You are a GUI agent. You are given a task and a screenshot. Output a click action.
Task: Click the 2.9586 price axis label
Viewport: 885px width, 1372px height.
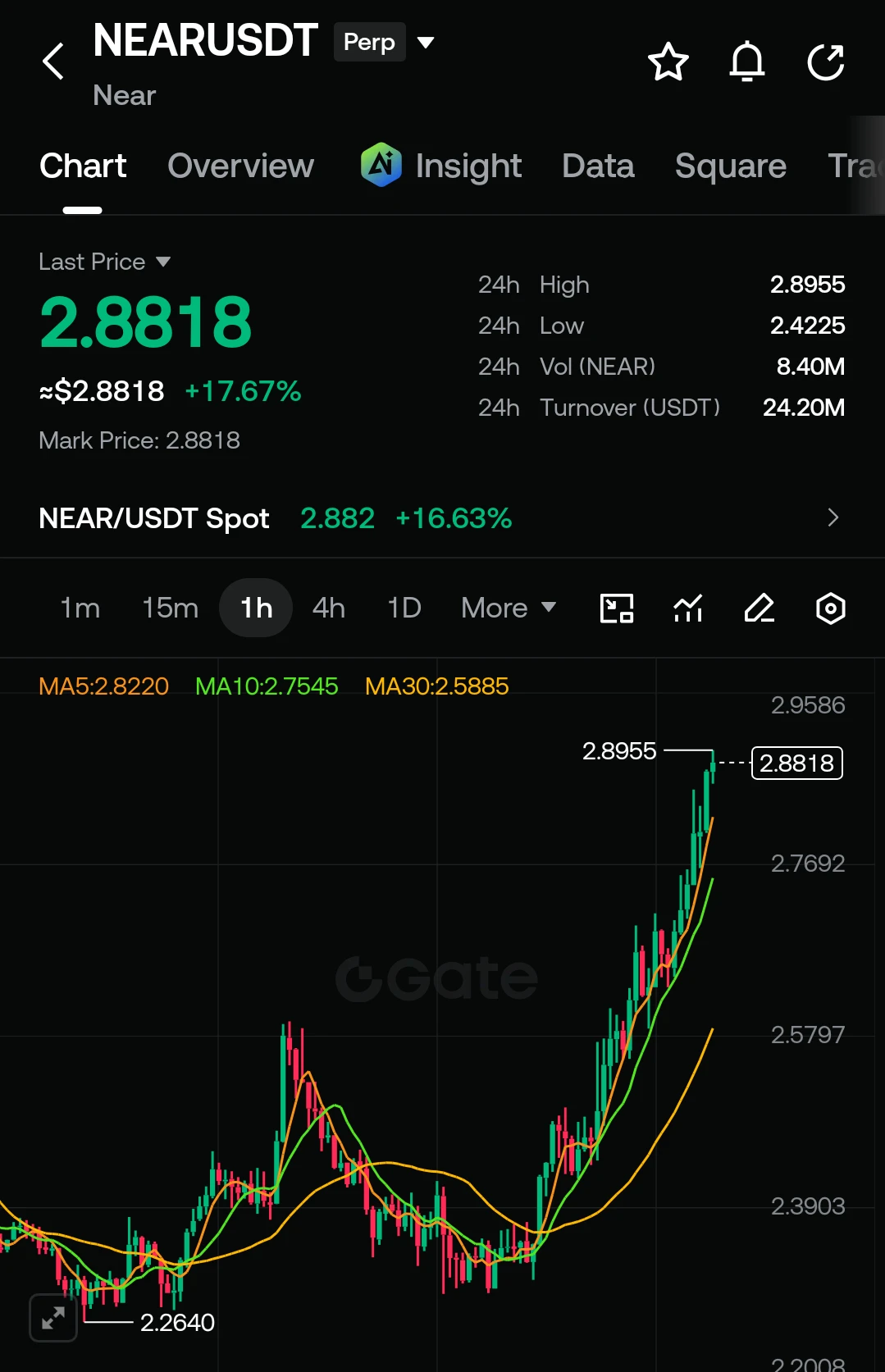point(808,704)
